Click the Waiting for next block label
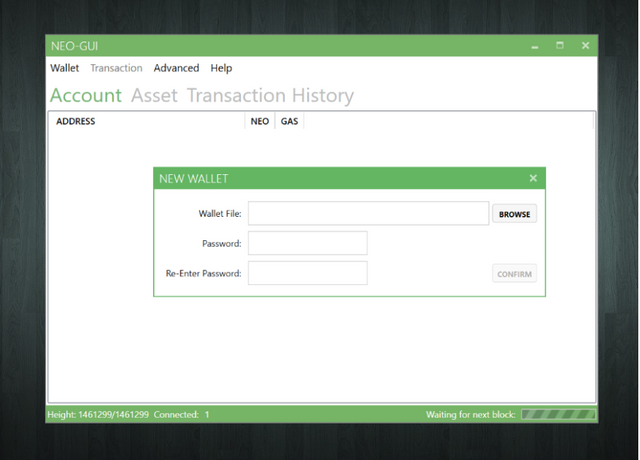640x460 pixels. point(471,415)
